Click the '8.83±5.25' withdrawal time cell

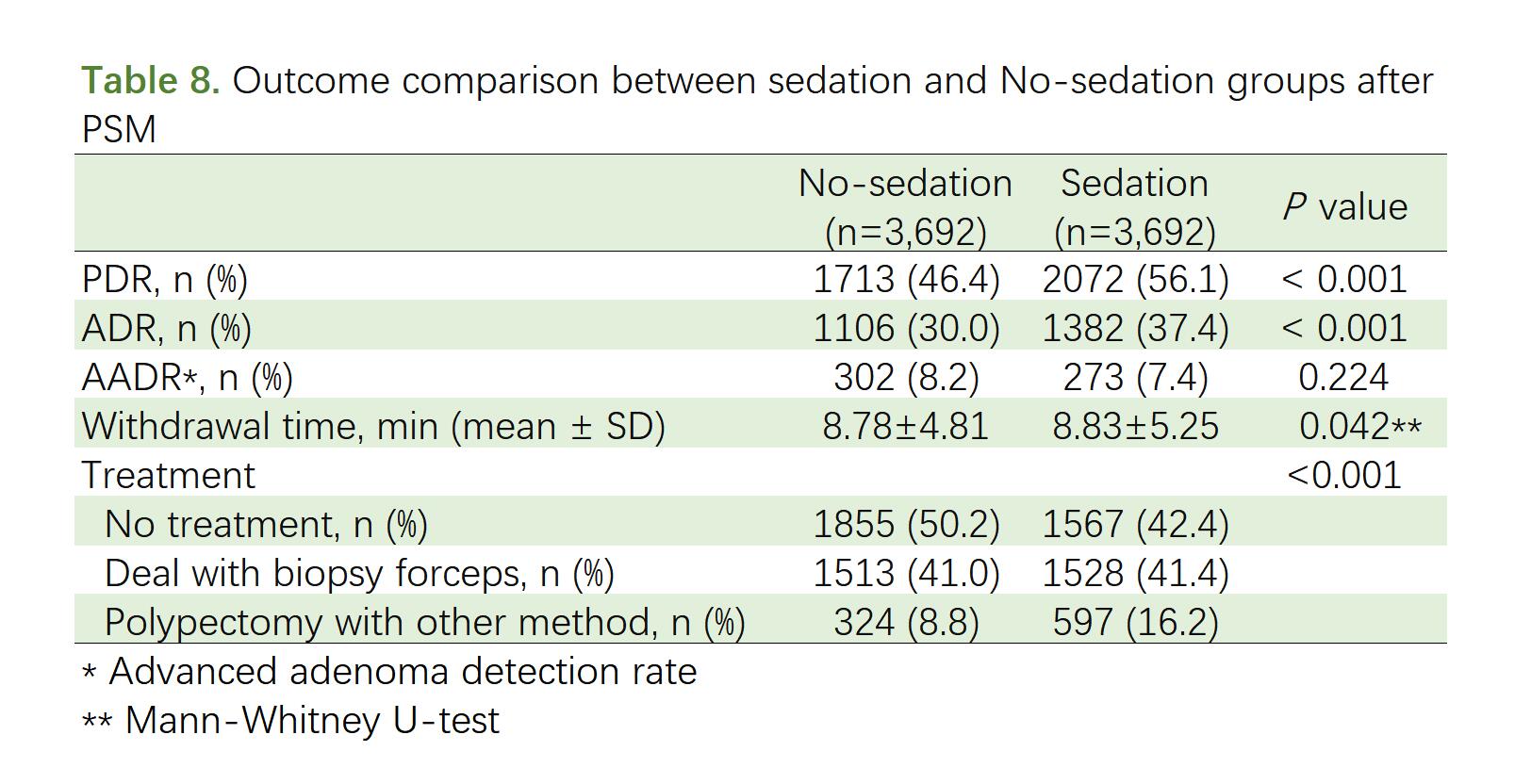[1135, 427]
